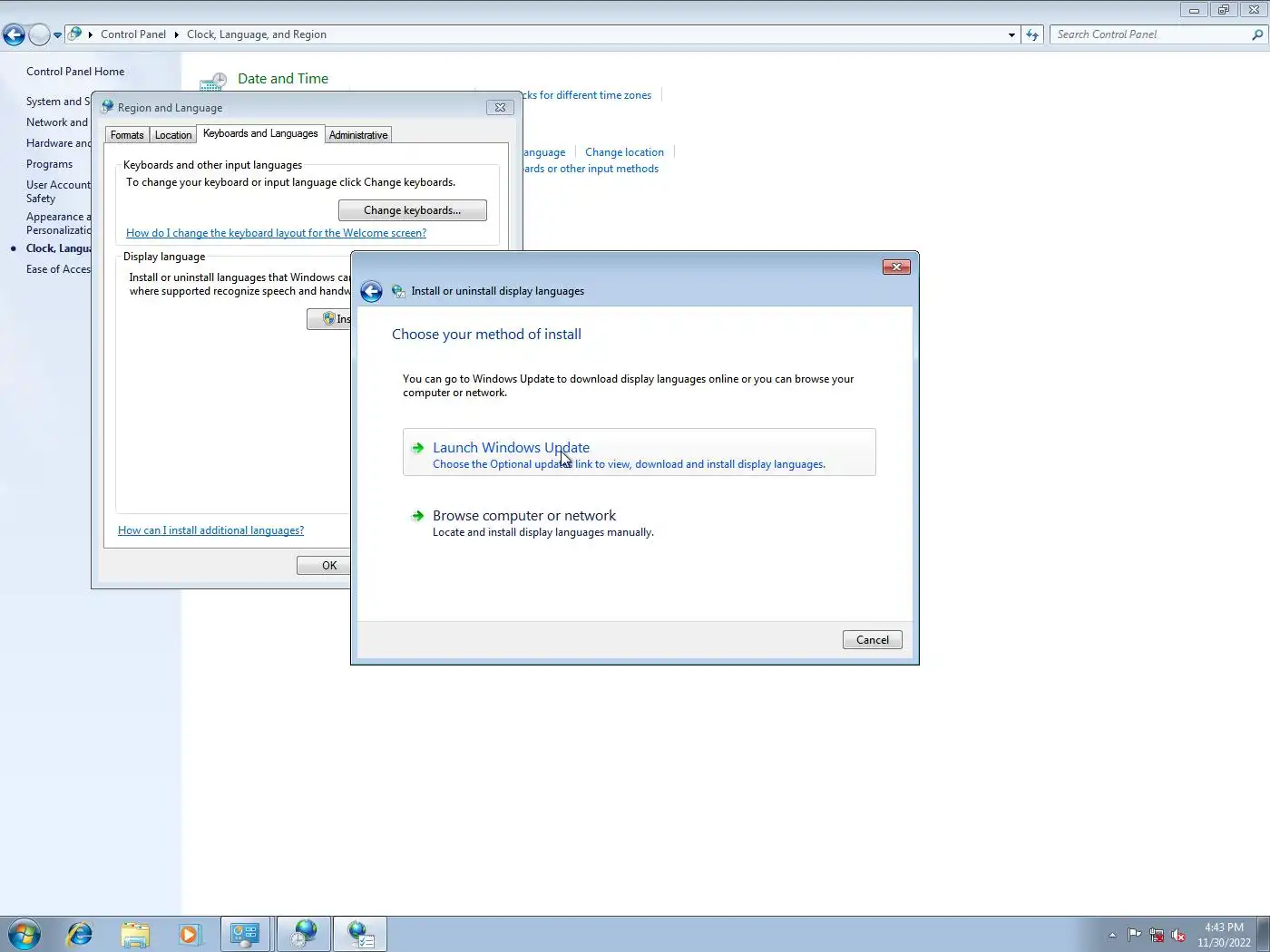This screenshot has height=952, width=1270.
Task: Open Windows Explorer folder in taskbar
Action: tap(134, 934)
